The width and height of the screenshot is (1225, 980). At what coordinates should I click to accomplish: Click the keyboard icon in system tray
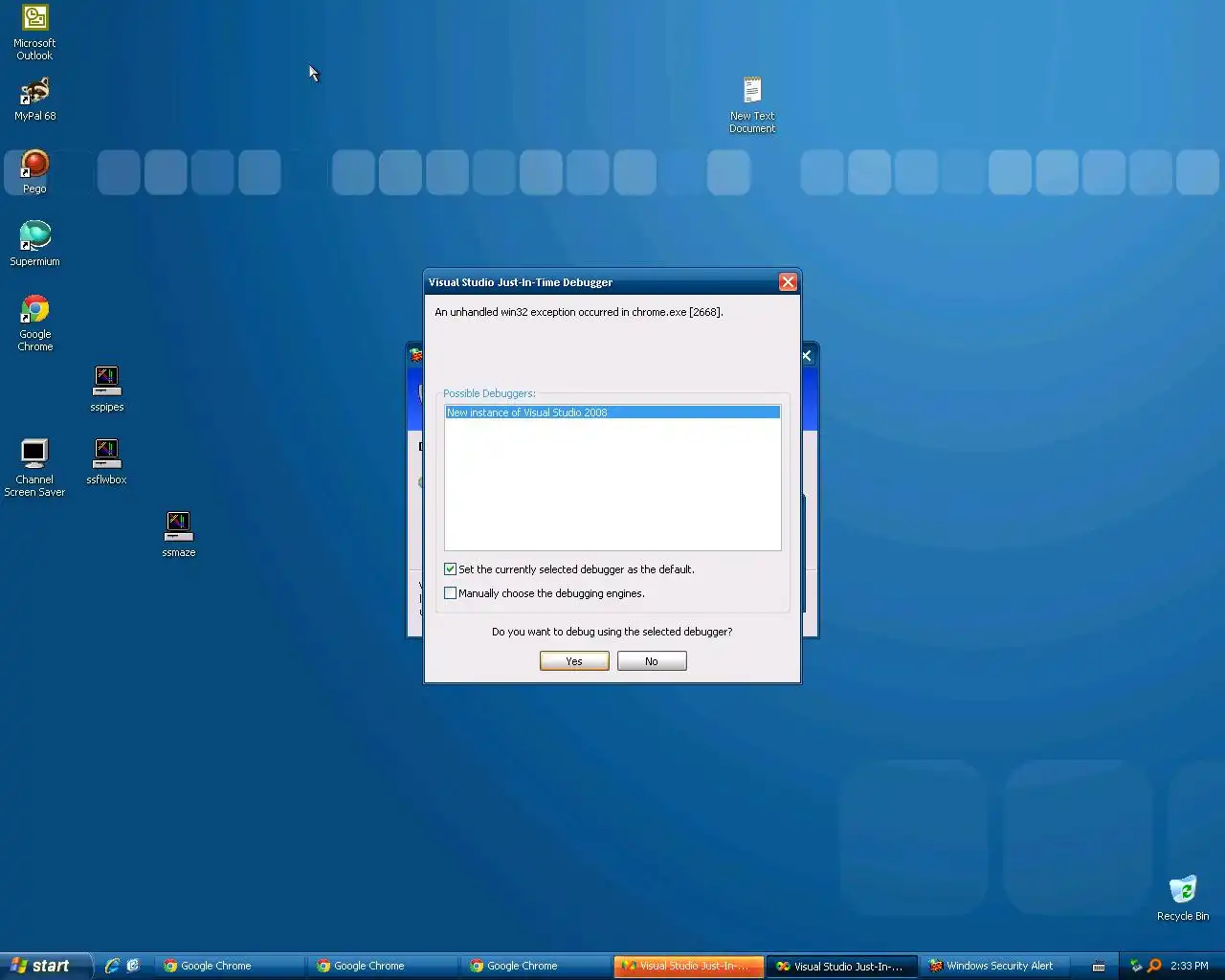click(x=1099, y=967)
